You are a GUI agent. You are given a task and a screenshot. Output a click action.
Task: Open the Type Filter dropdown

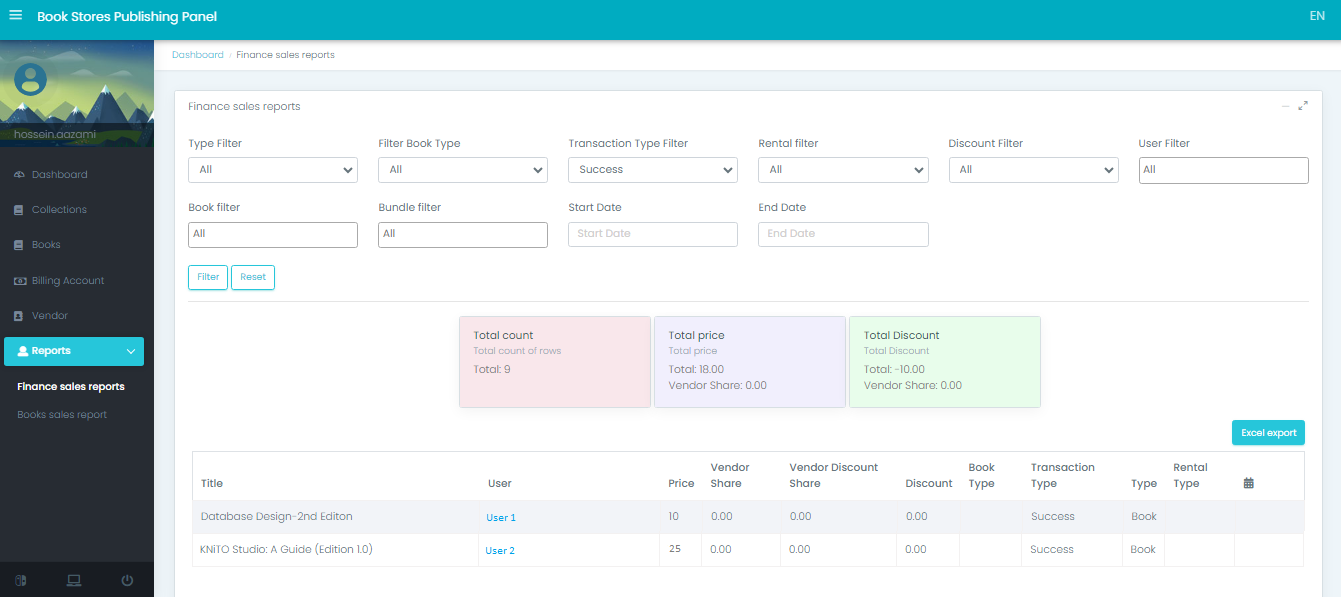pyautogui.click(x=272, y=170)
